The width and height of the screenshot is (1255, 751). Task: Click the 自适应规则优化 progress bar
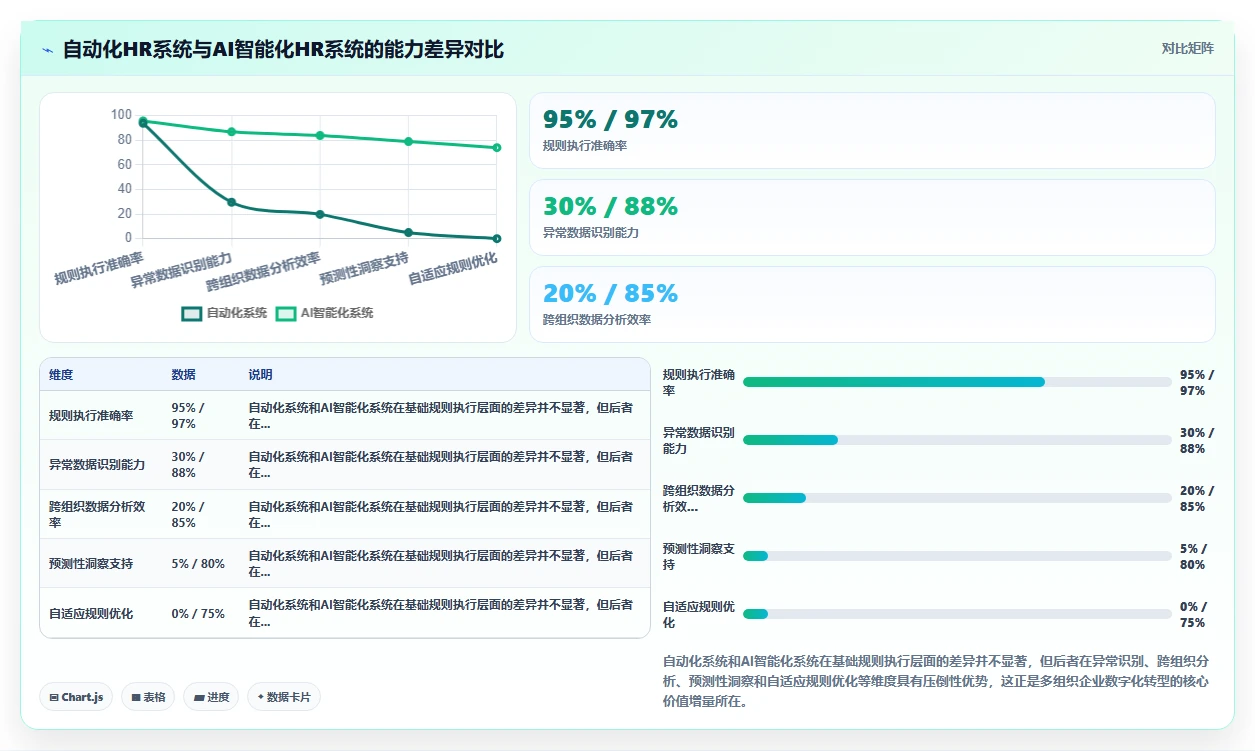point(957,614)
